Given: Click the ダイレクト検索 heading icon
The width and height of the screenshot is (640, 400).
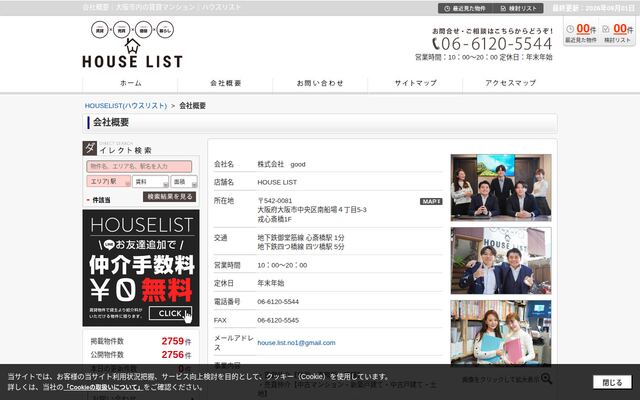Looking at the screenshot, I should (90, 148).
